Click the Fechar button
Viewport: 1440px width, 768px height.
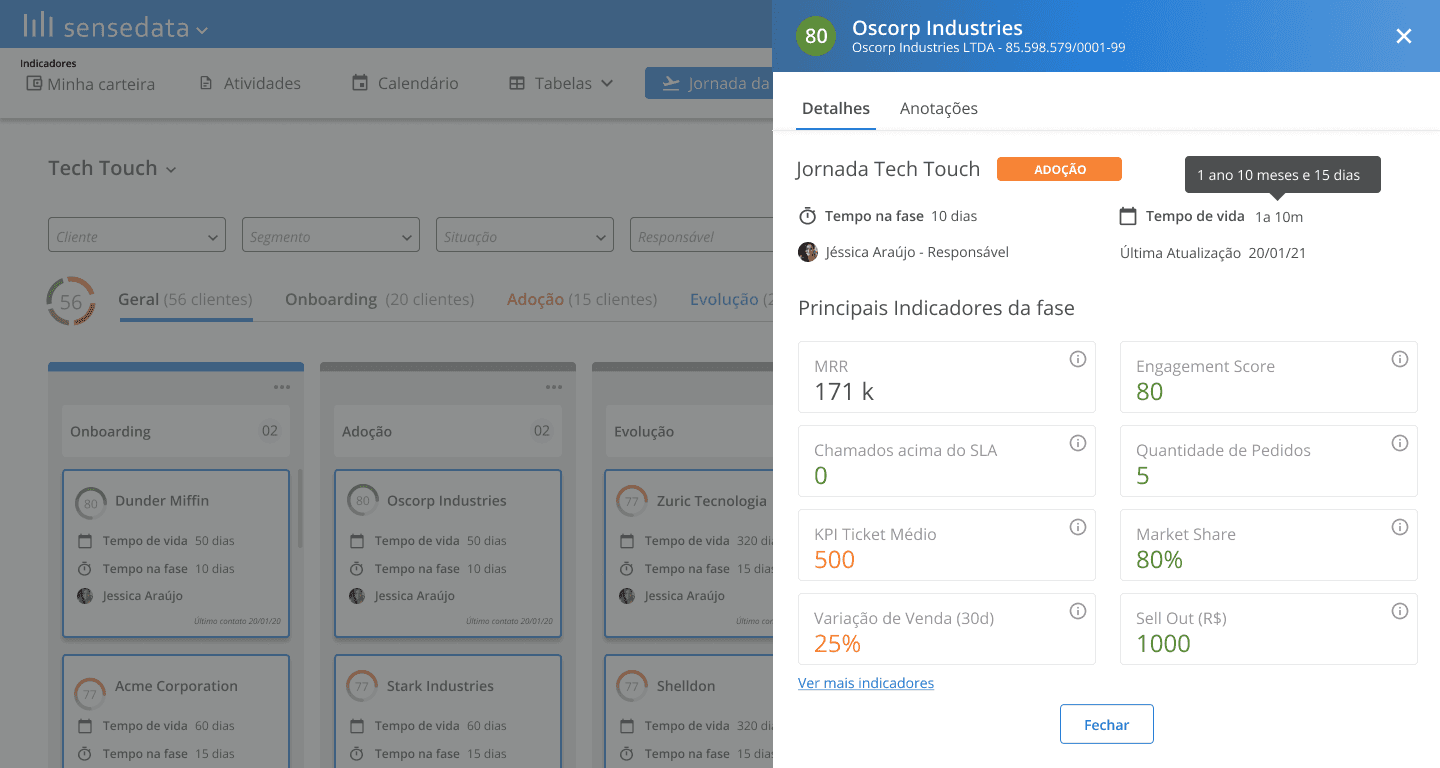tap(1107, 724)
